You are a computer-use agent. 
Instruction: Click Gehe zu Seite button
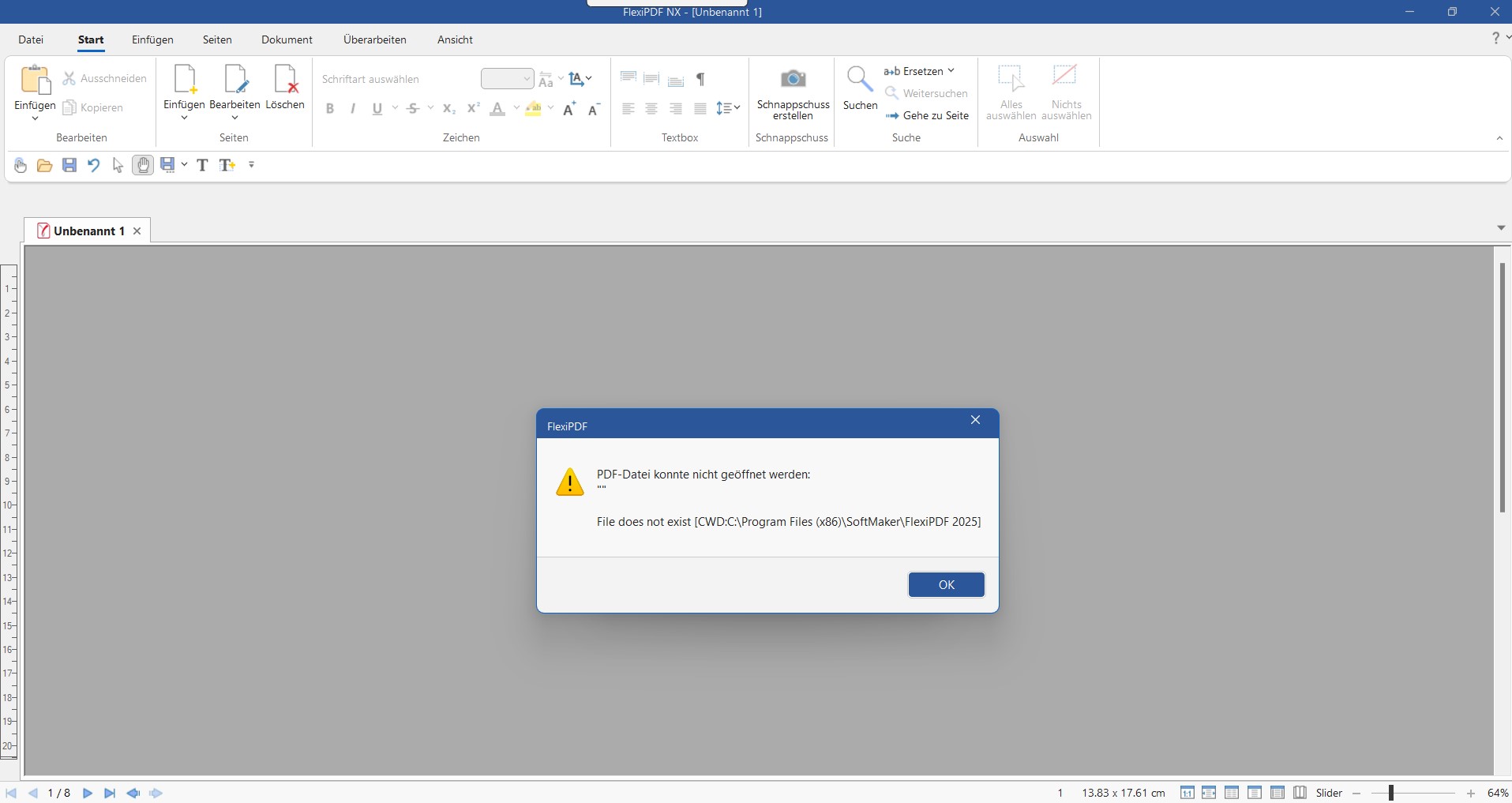coord(927,115)
